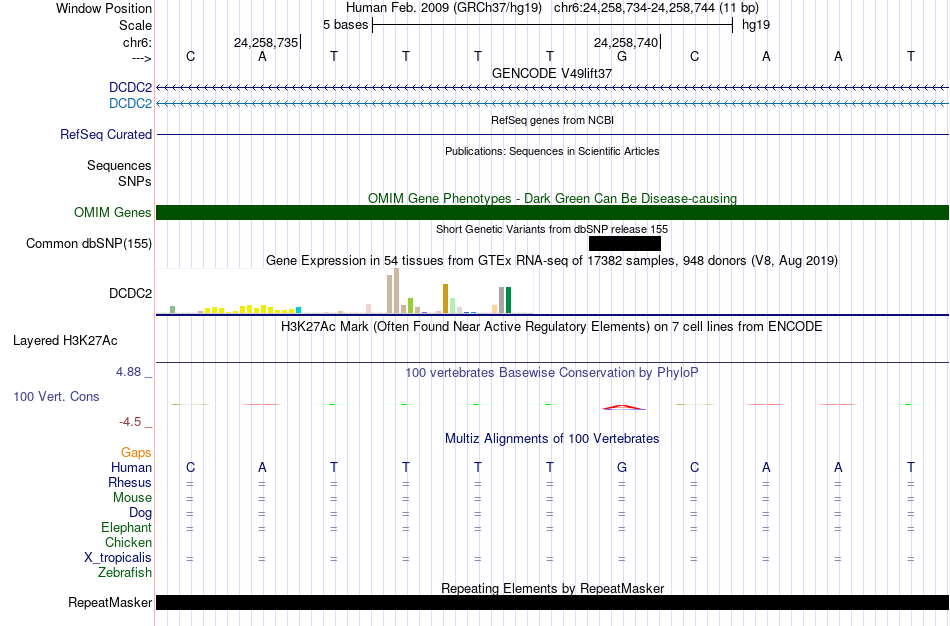Viewport: 950px width, 626px height.
Task: Click the Layered H3K27Ac track label
Action: coord(65,341)
